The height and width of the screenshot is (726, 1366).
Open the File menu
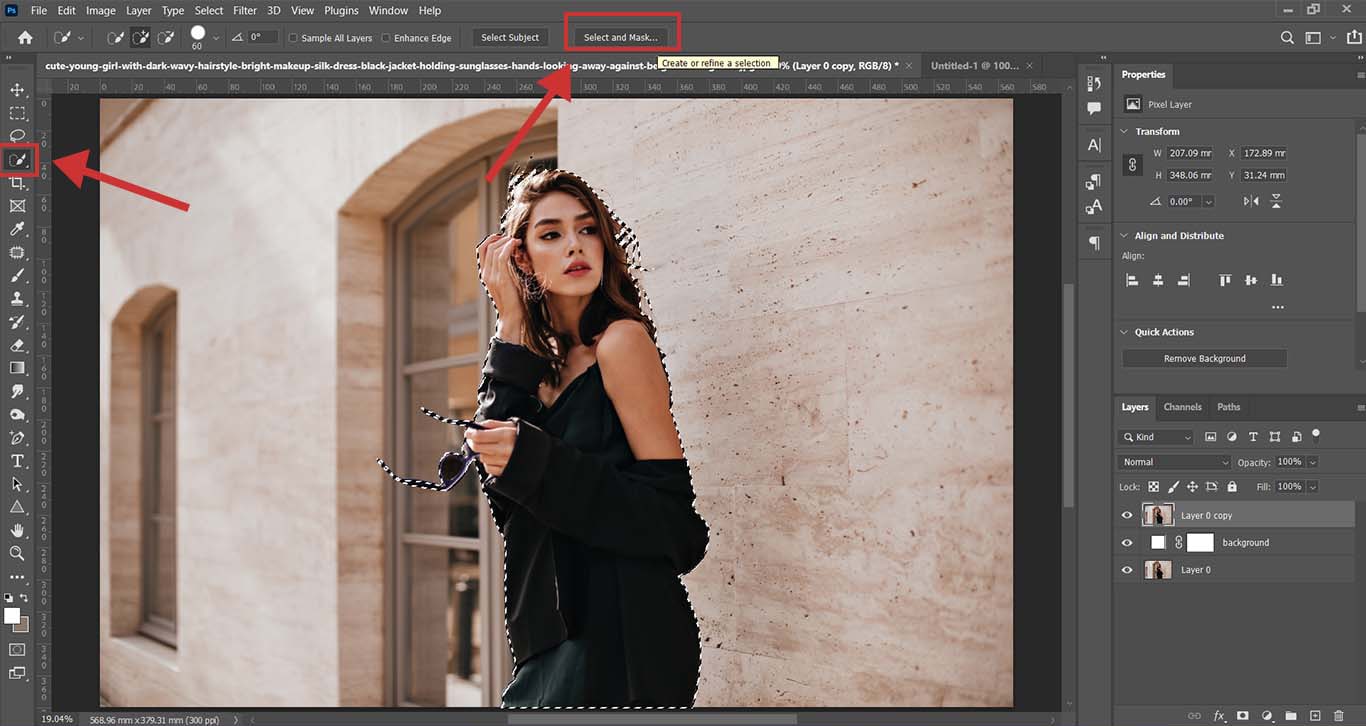(x=39, y=11)
